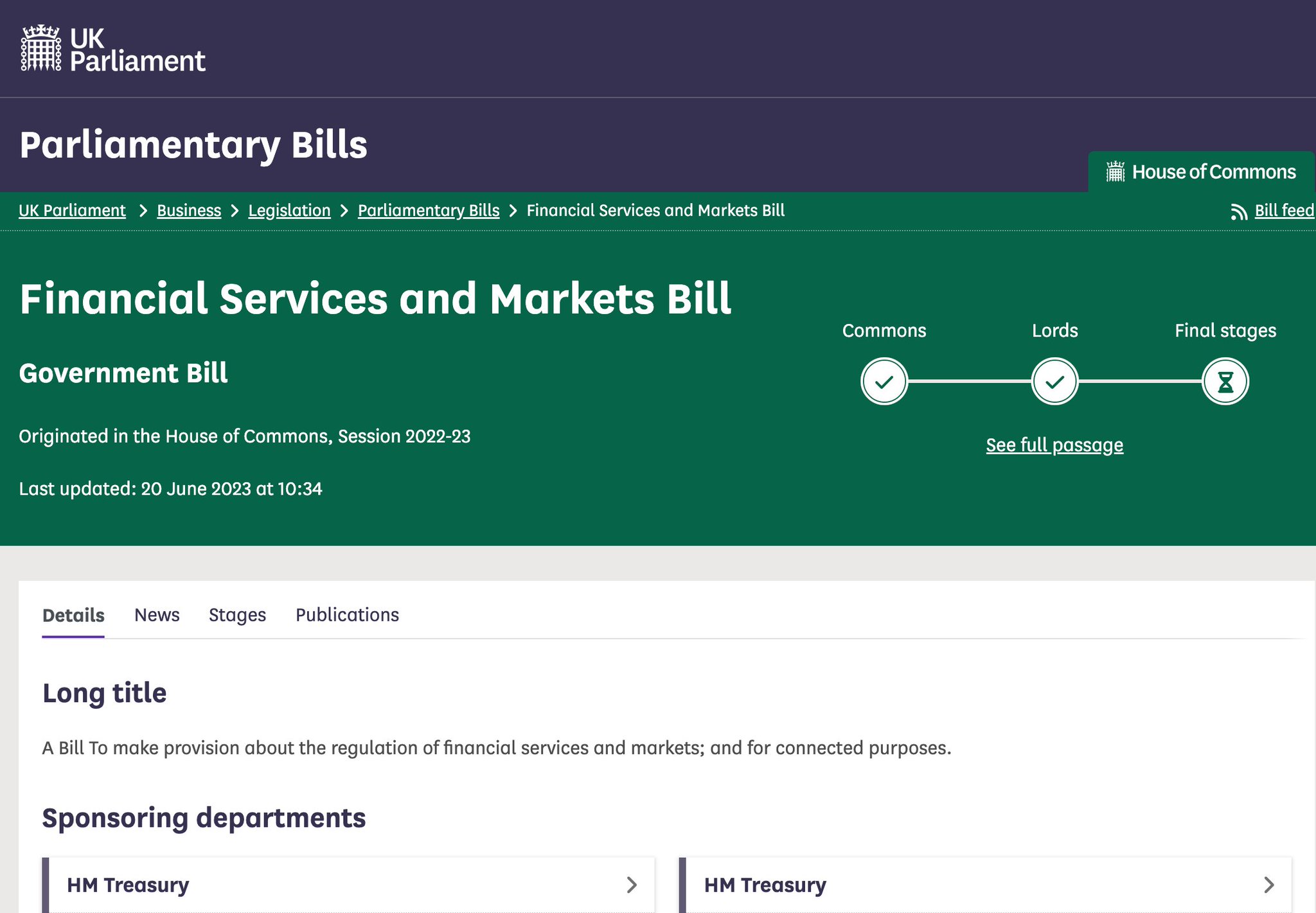The height and width of the screenshot is (913, 1316).
Task: Switch to the News tab
Action: (x=157, y=615)
